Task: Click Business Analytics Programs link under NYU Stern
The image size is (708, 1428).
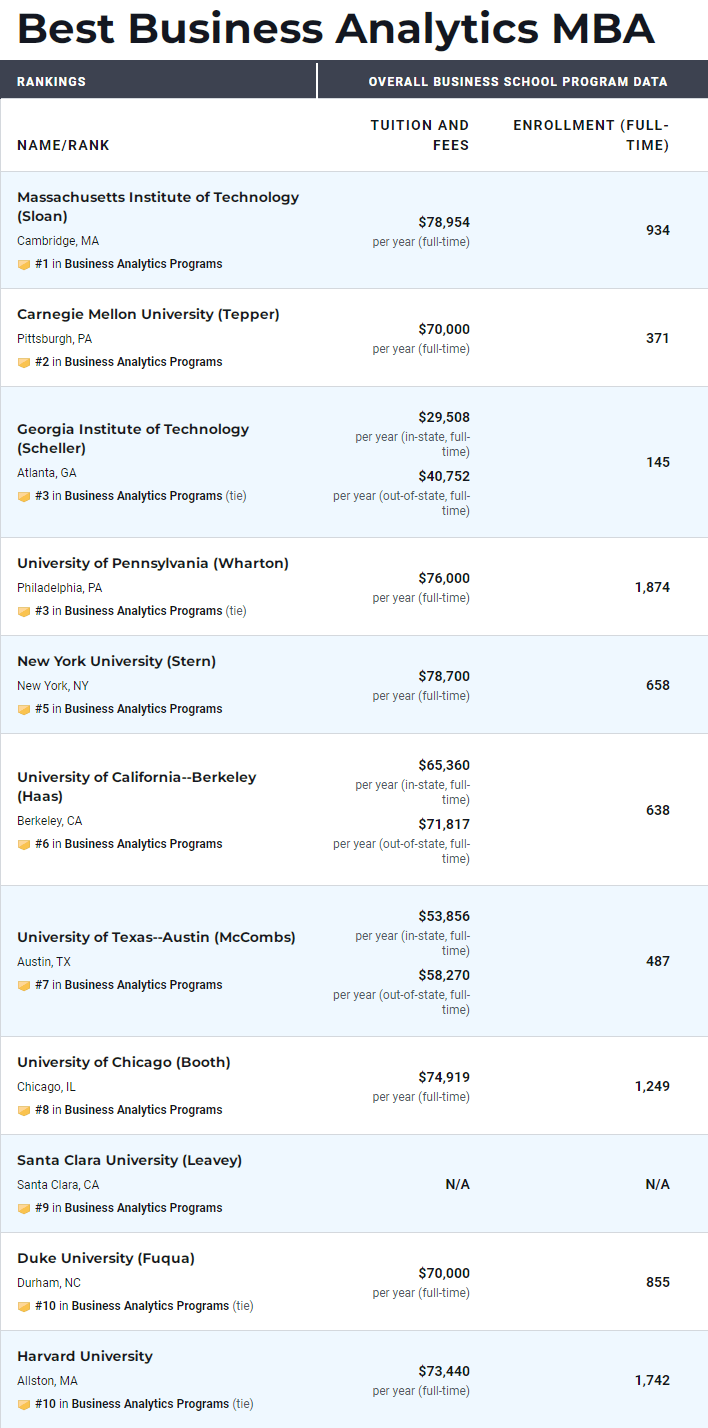Action: click(144, 709)
